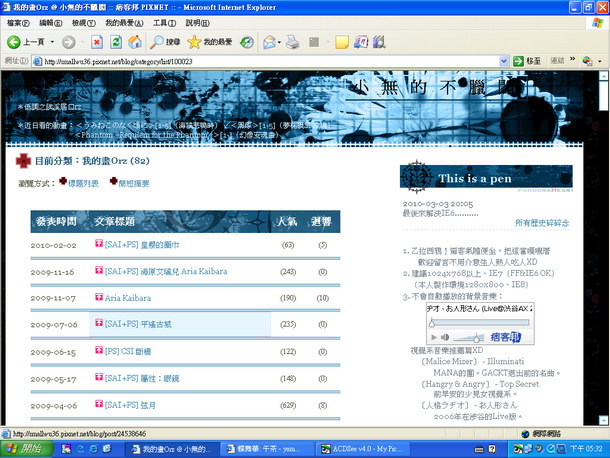The height and width of the screenshot is (458, 610).
Task: Open the View menu
Action: [84, 23]
